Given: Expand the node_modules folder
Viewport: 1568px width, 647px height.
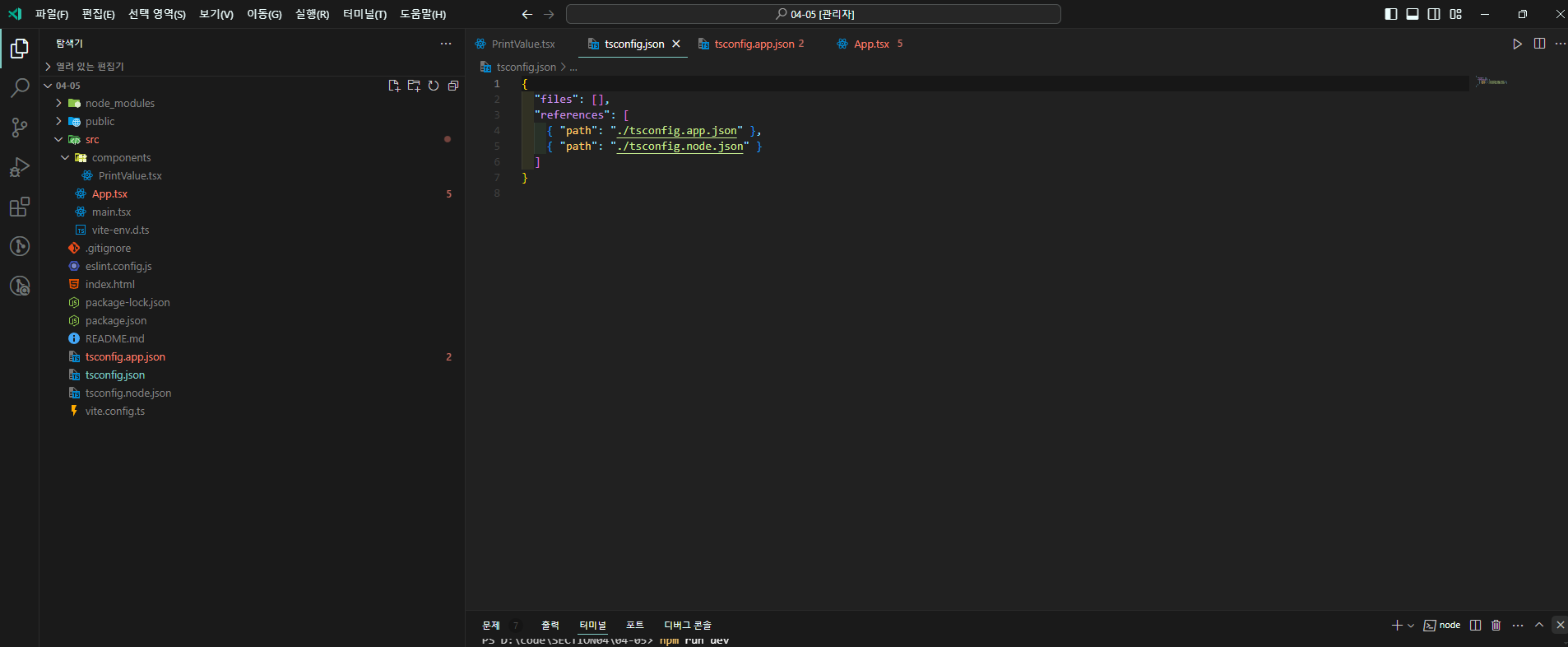Looking at the screenshot, I should [x=119, y=104].
